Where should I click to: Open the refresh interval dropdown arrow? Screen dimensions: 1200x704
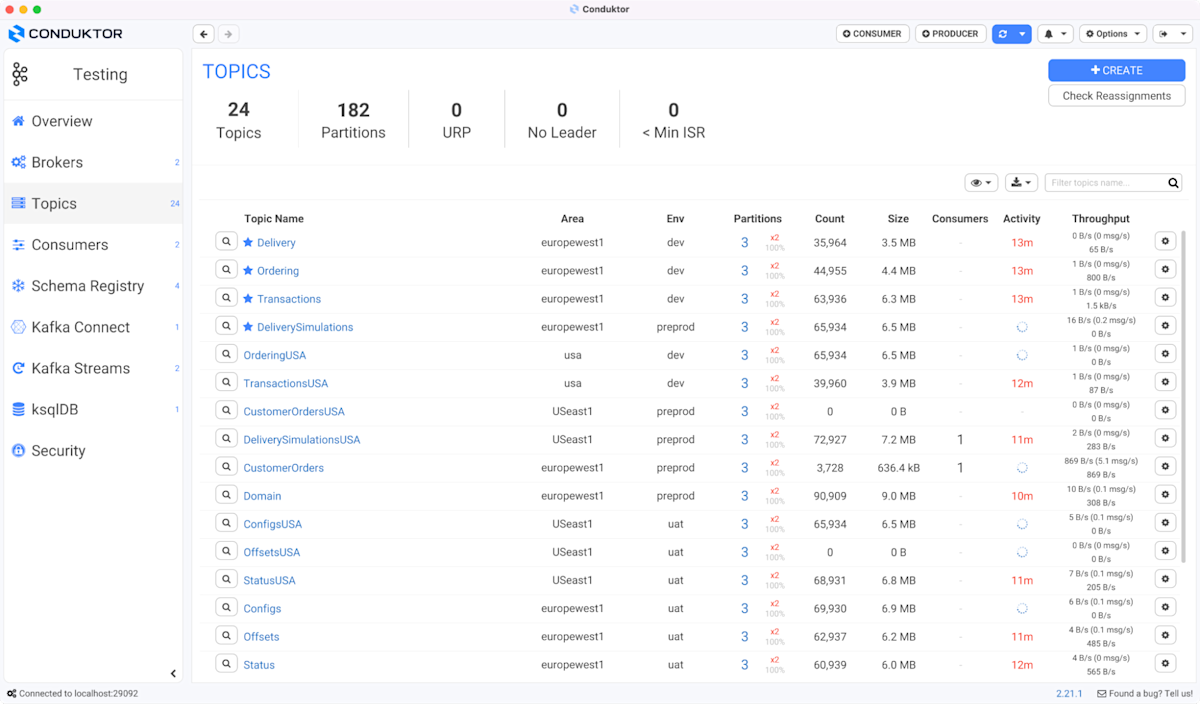(1022, 34)
